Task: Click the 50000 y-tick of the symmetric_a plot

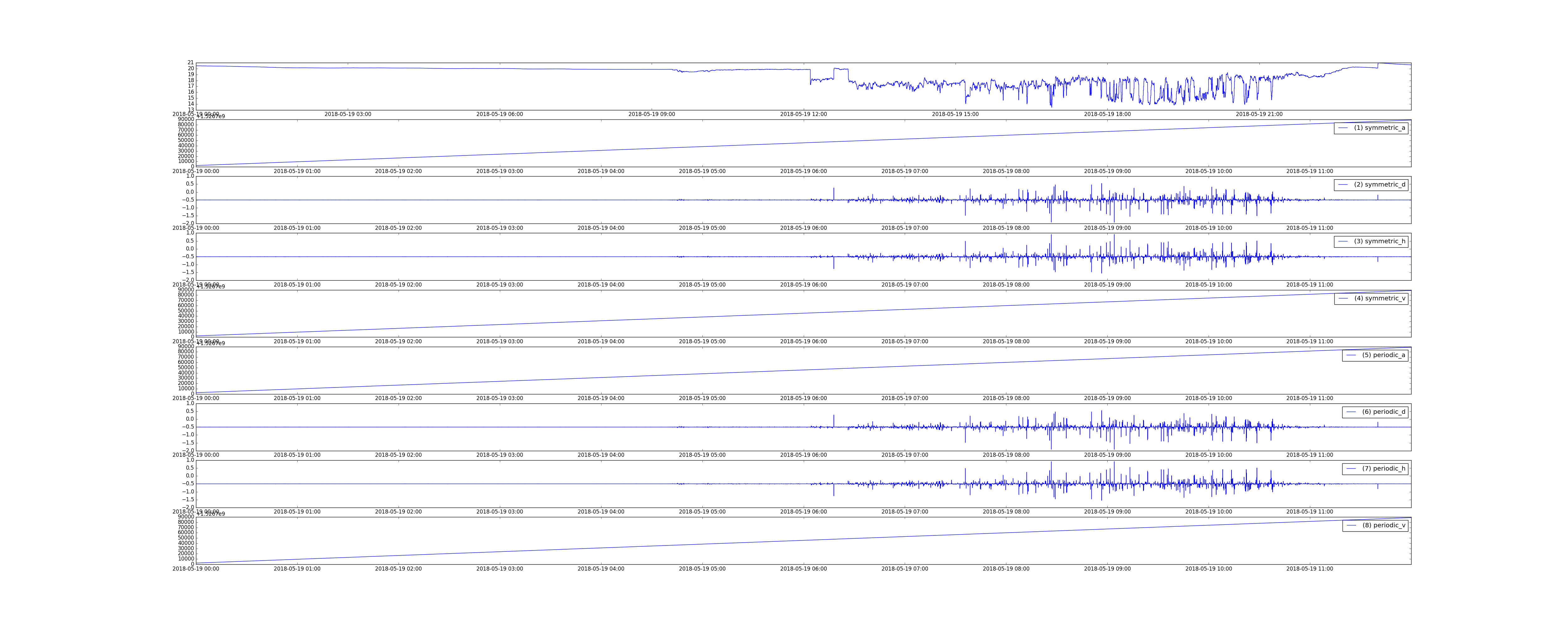Action: [x=186, y=141]
